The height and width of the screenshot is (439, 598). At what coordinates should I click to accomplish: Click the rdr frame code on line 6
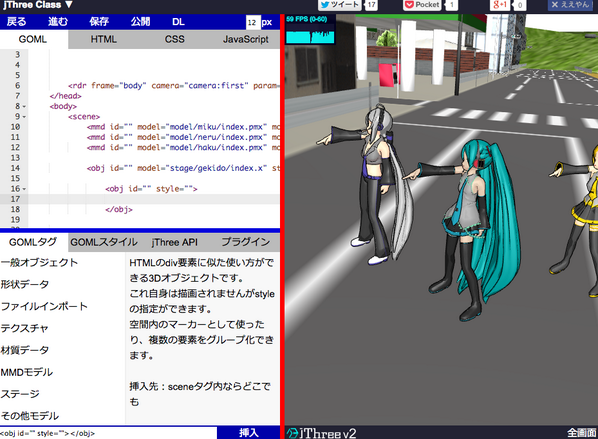click(174, 86)
